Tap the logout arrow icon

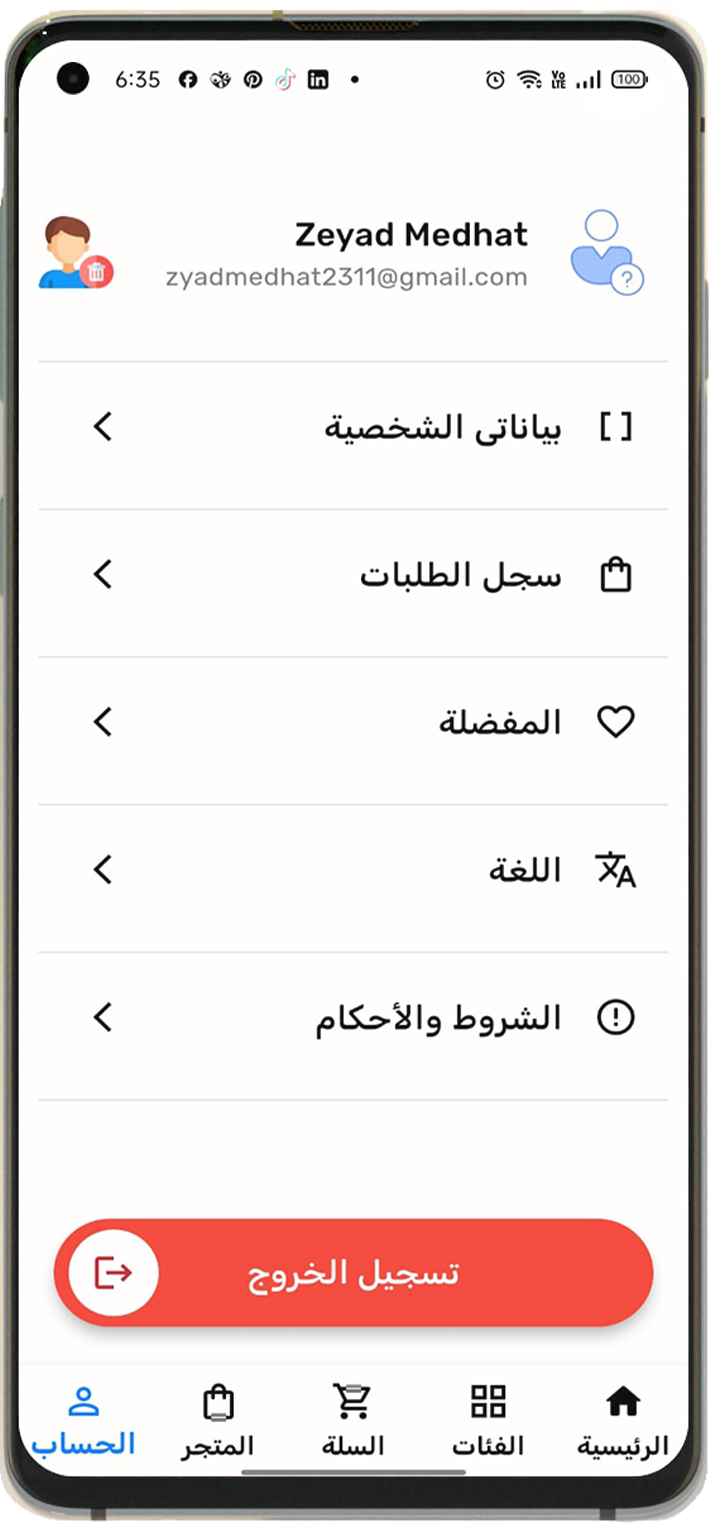(x=113, y=1273)
